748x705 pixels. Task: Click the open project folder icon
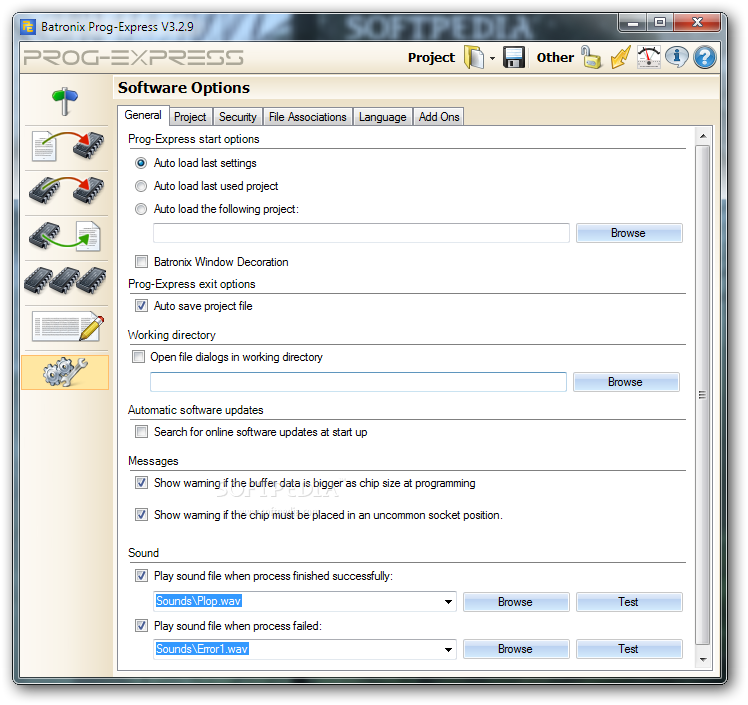[474, 57]
